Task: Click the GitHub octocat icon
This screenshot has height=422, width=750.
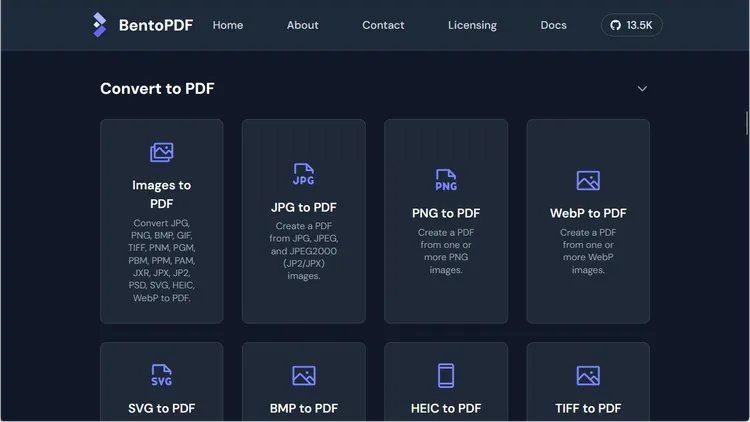Action: point(616,25)
